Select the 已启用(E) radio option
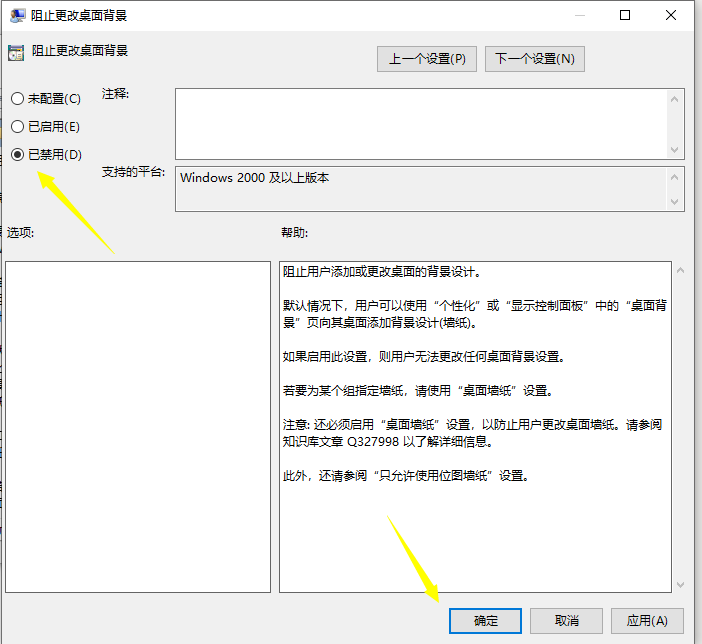This screenshot has height=644, width=702. tap(17, 127)
